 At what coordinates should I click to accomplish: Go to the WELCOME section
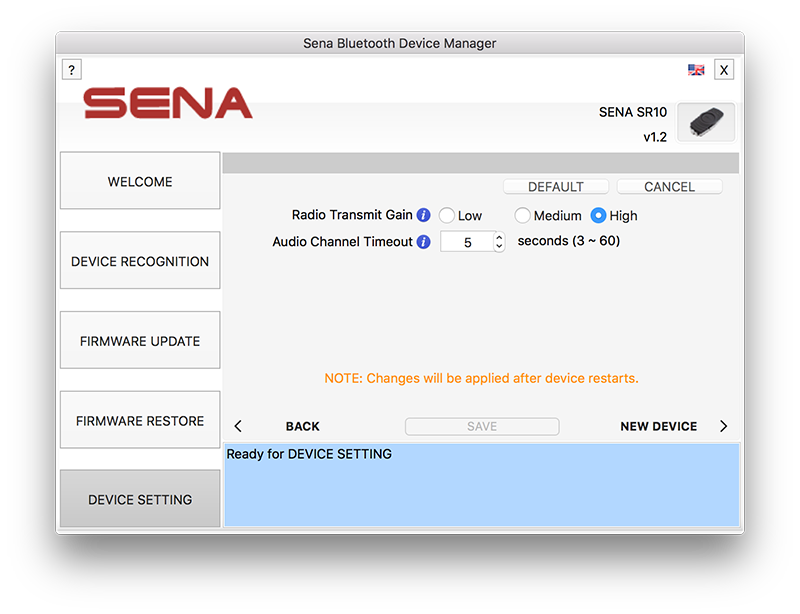140,181
